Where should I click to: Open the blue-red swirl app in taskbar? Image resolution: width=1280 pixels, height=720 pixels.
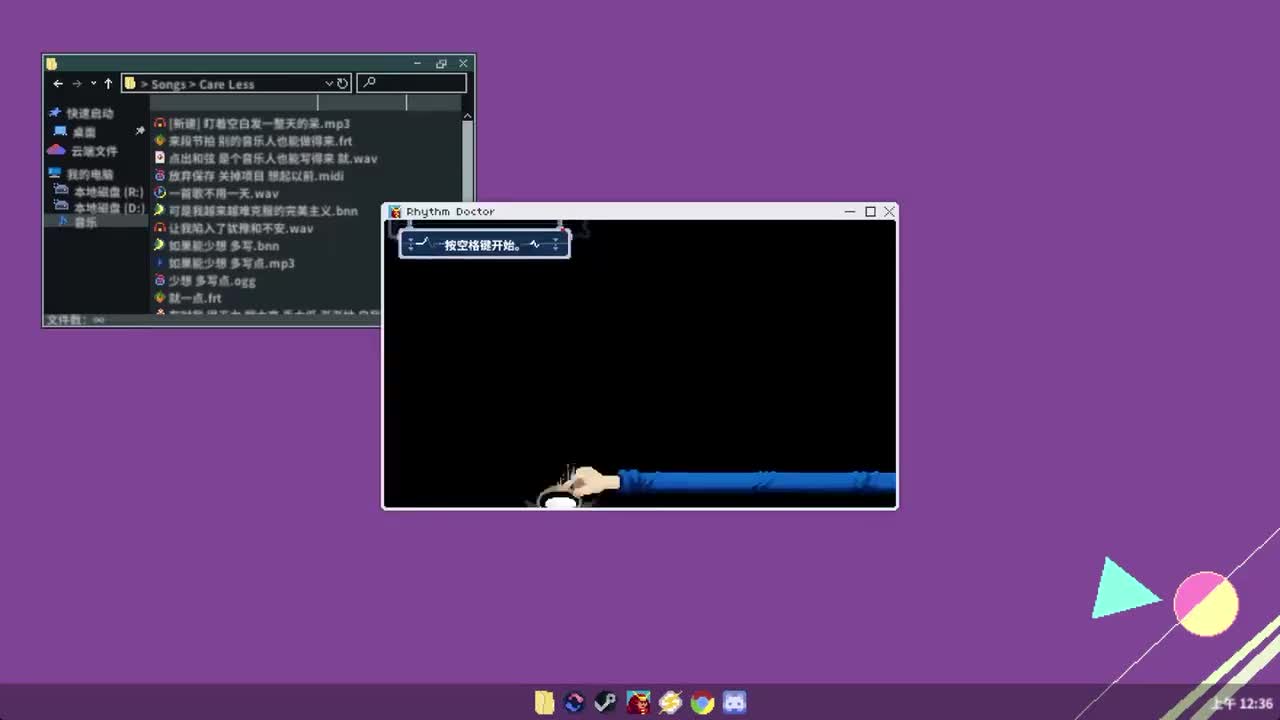click(574, 703)
